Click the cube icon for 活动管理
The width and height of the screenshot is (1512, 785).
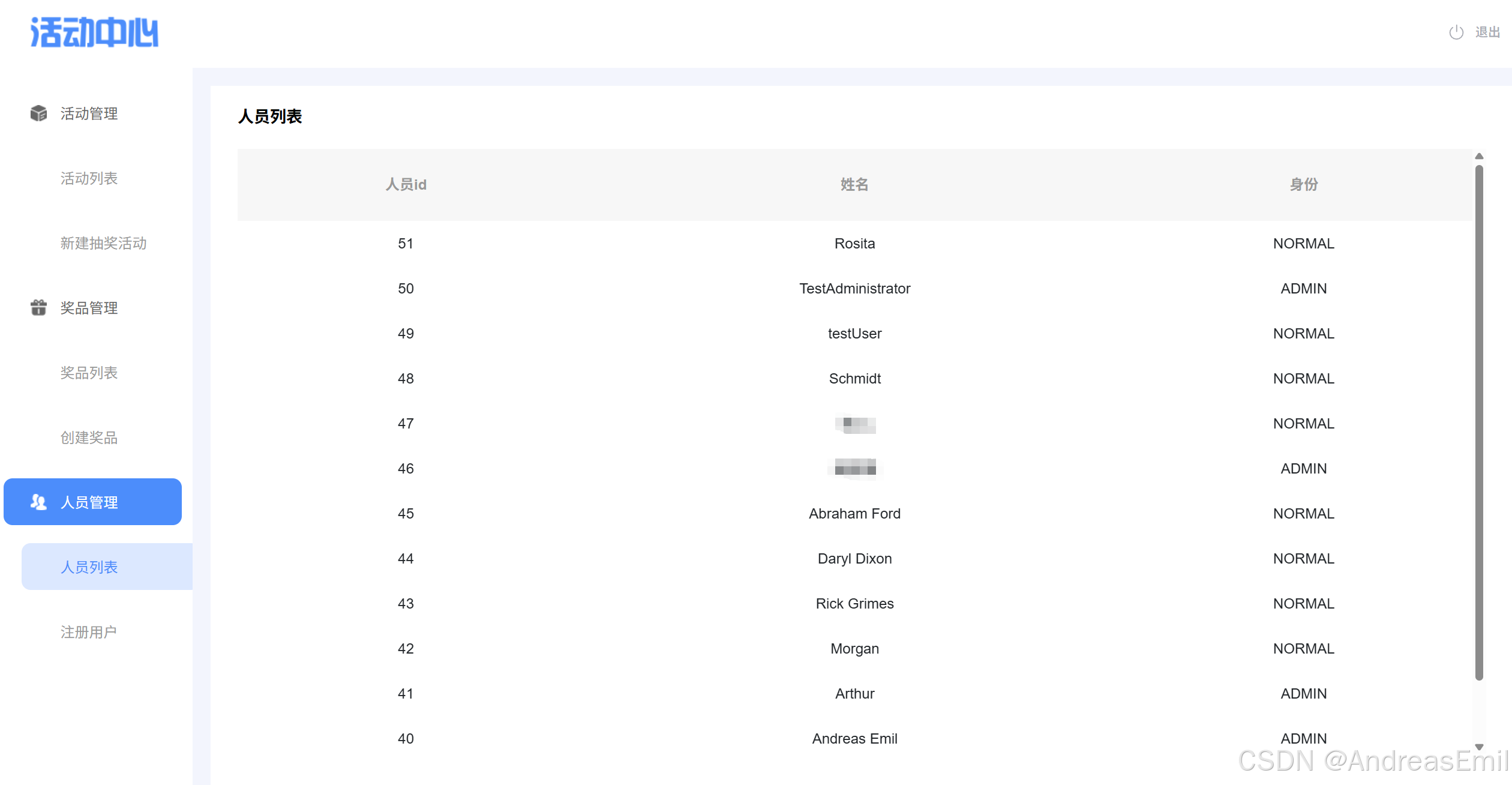[38, 113]
